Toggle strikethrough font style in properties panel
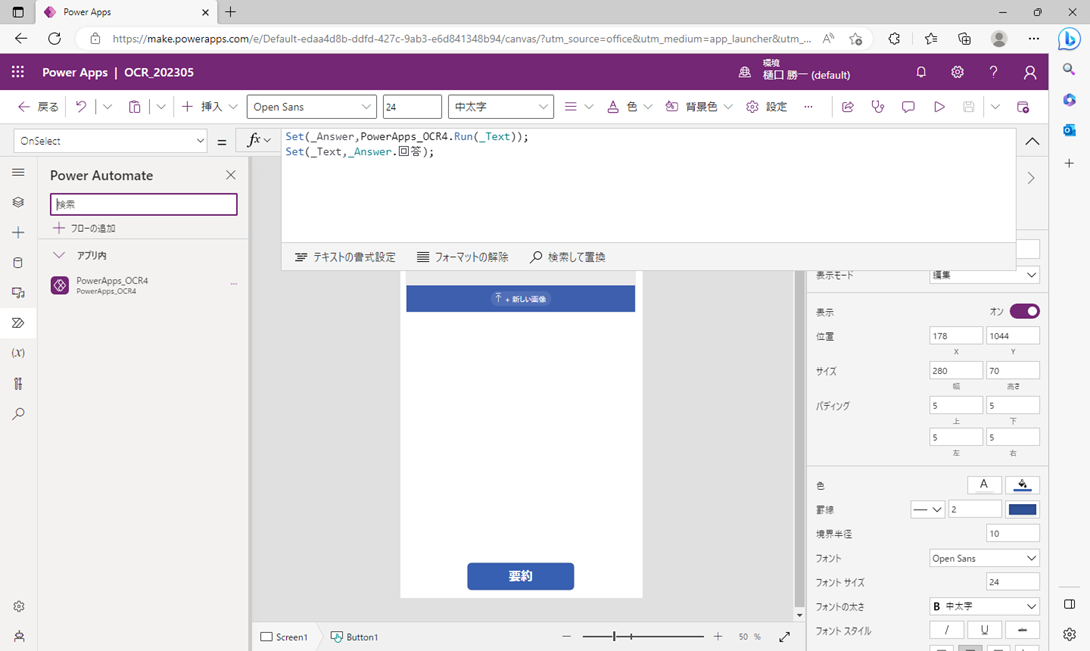Viewport: 1090px width, 651px height. coord(1022,630)
